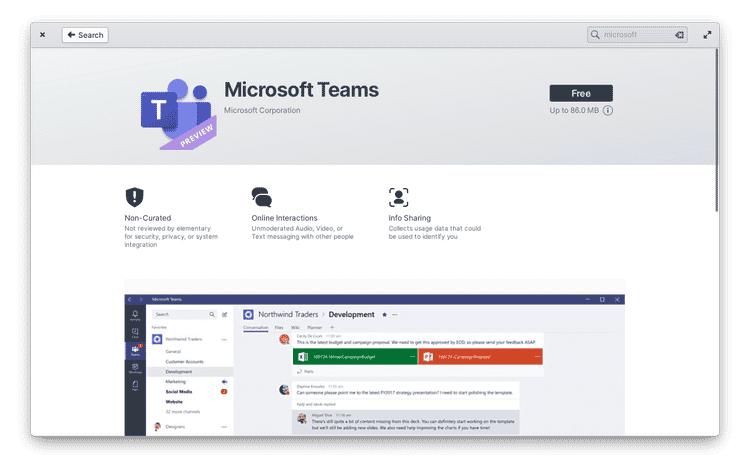
Task: Click the Northwind Traders team row
Action: tap(190, 339)
